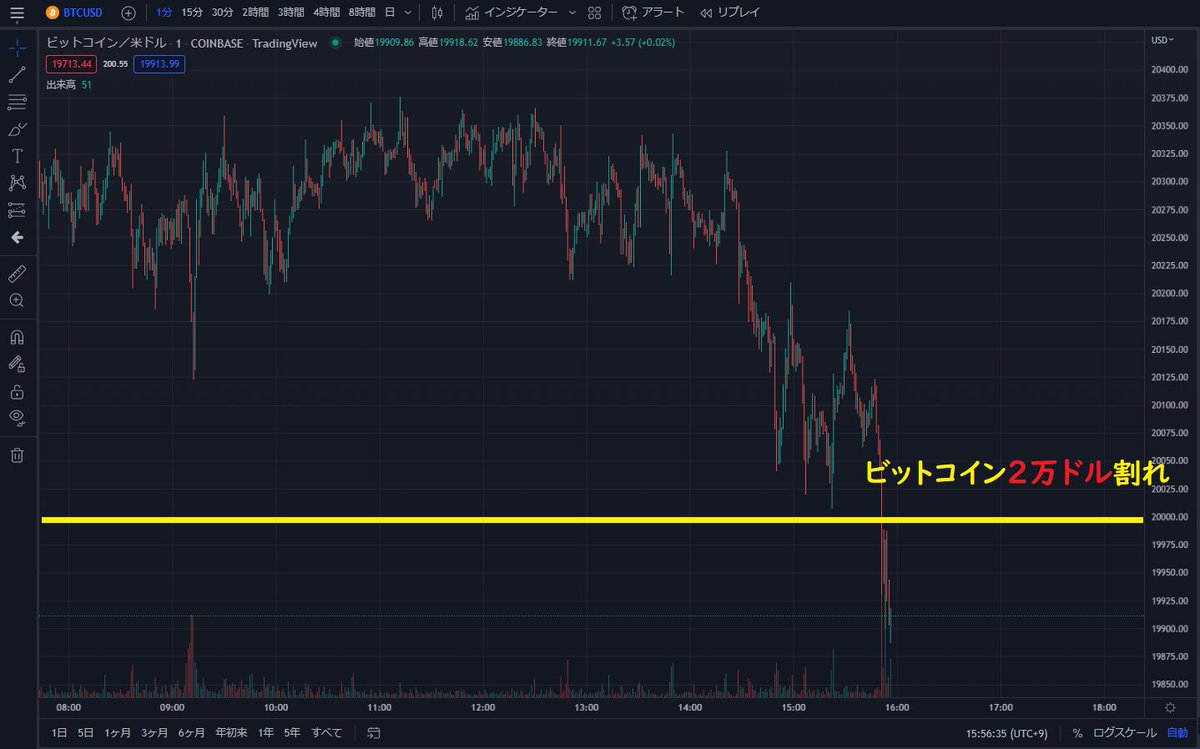Screen dimensions: 1200x749
Task: Click the 出来高 volume indicator label
Action: [61, 85]
